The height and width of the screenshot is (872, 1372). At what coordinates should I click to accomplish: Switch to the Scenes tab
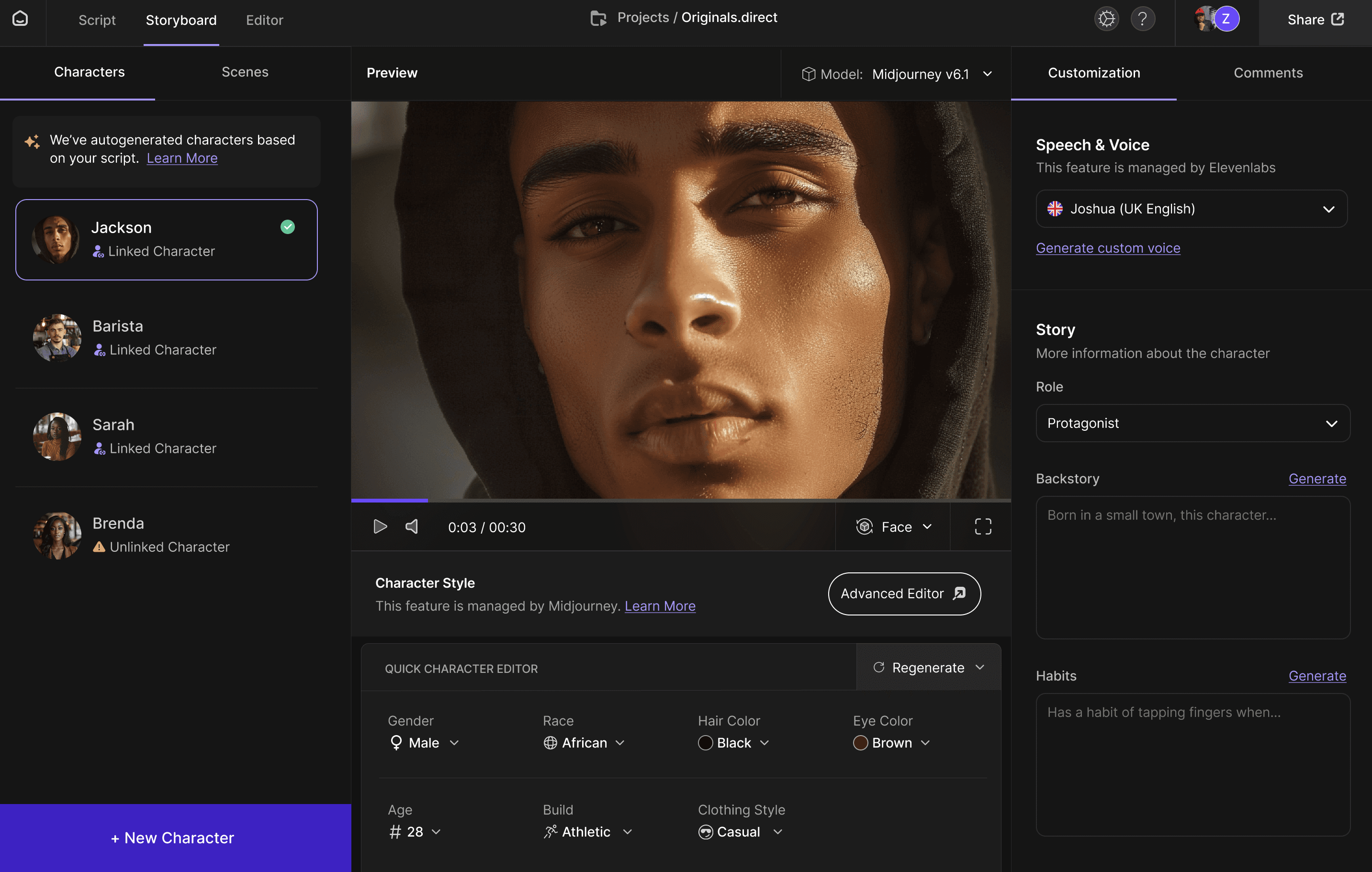245,72
